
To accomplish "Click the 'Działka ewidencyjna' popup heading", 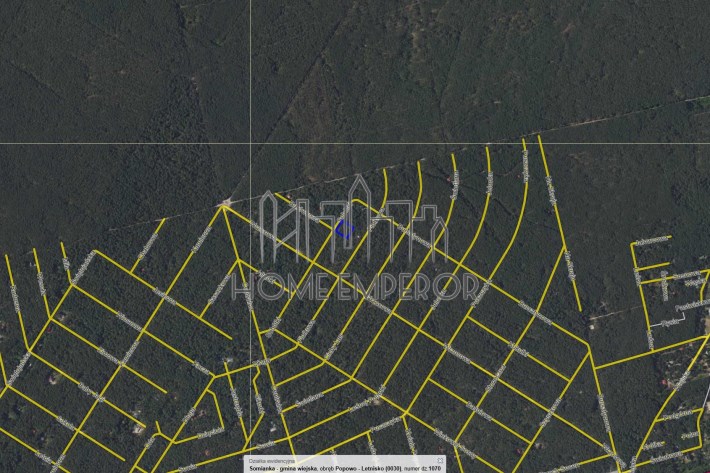I will pyautogui.click(x=272, y=461).
